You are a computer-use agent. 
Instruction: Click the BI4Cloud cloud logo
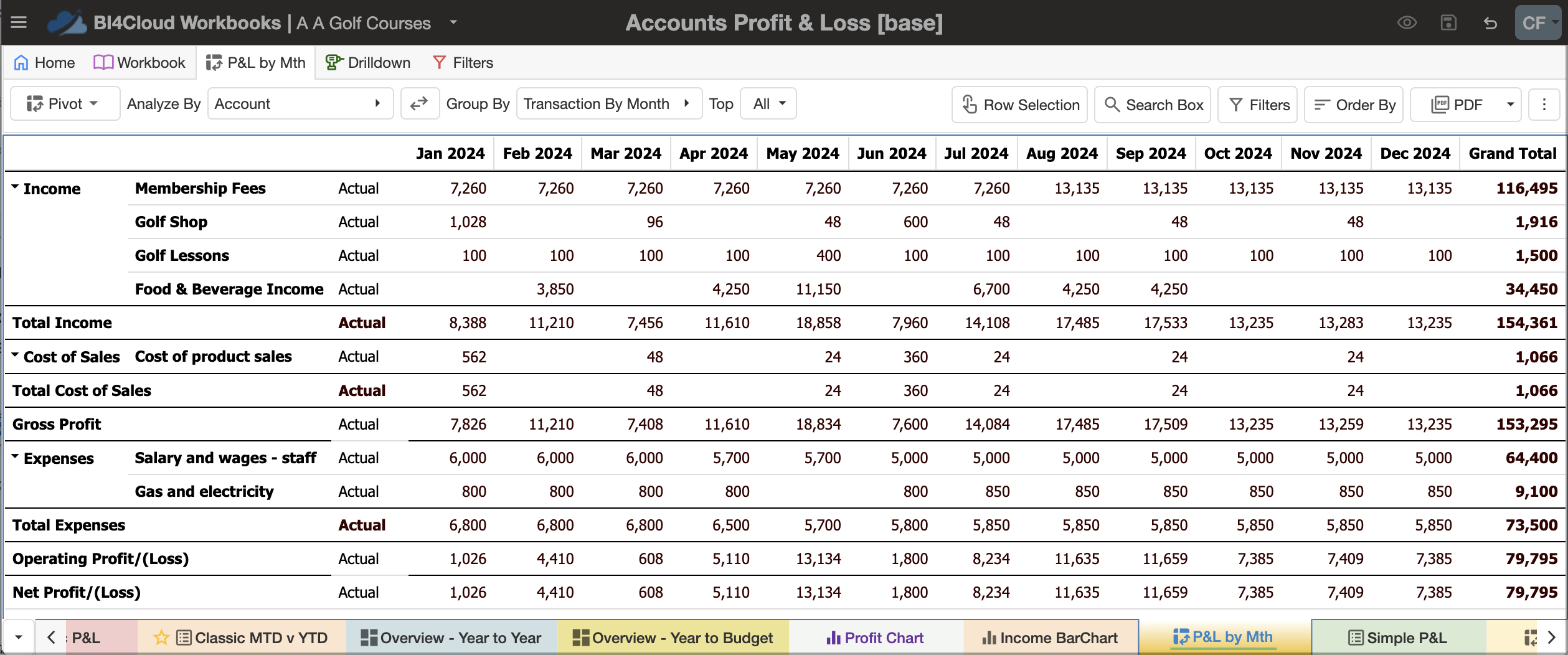pyautogui.click(x=67, y=23)
